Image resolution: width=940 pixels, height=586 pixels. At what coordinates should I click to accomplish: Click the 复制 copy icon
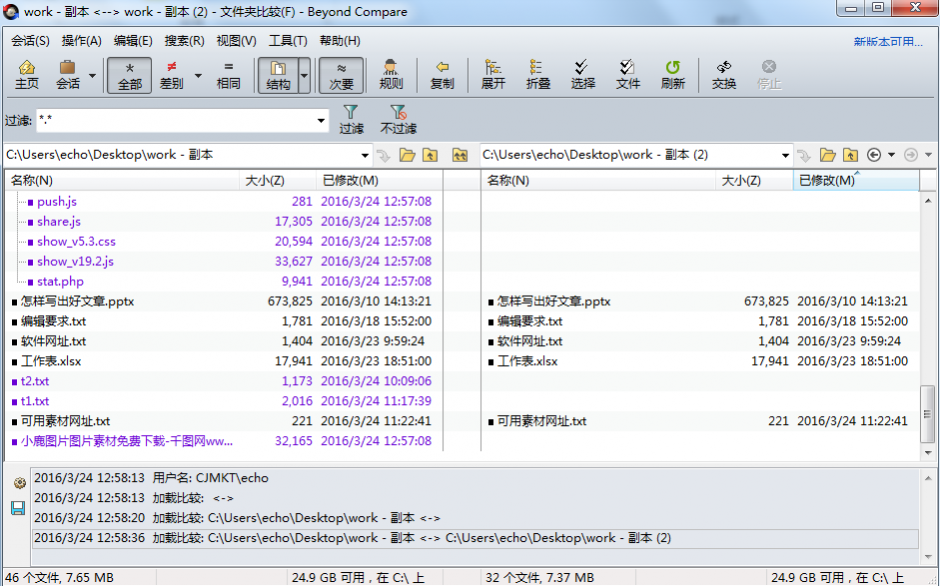pos(441,74)
